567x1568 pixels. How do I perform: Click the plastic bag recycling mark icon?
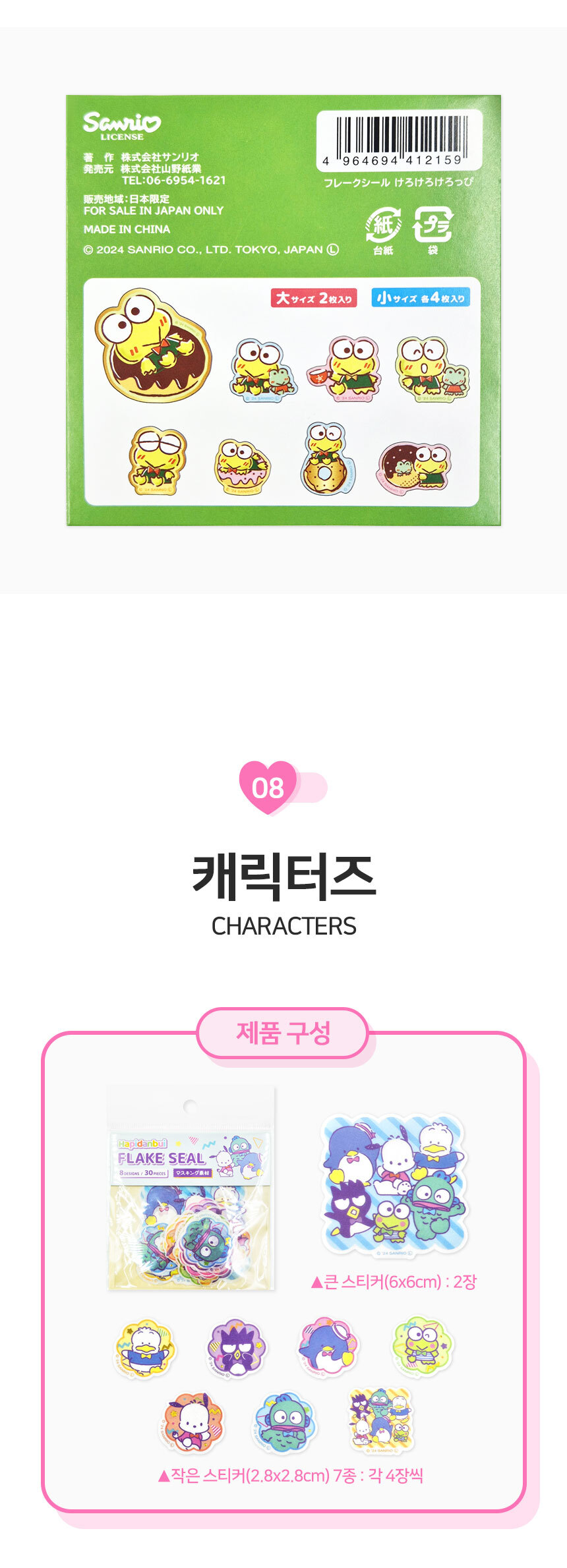pyautogui.click(x=433, y=224)
